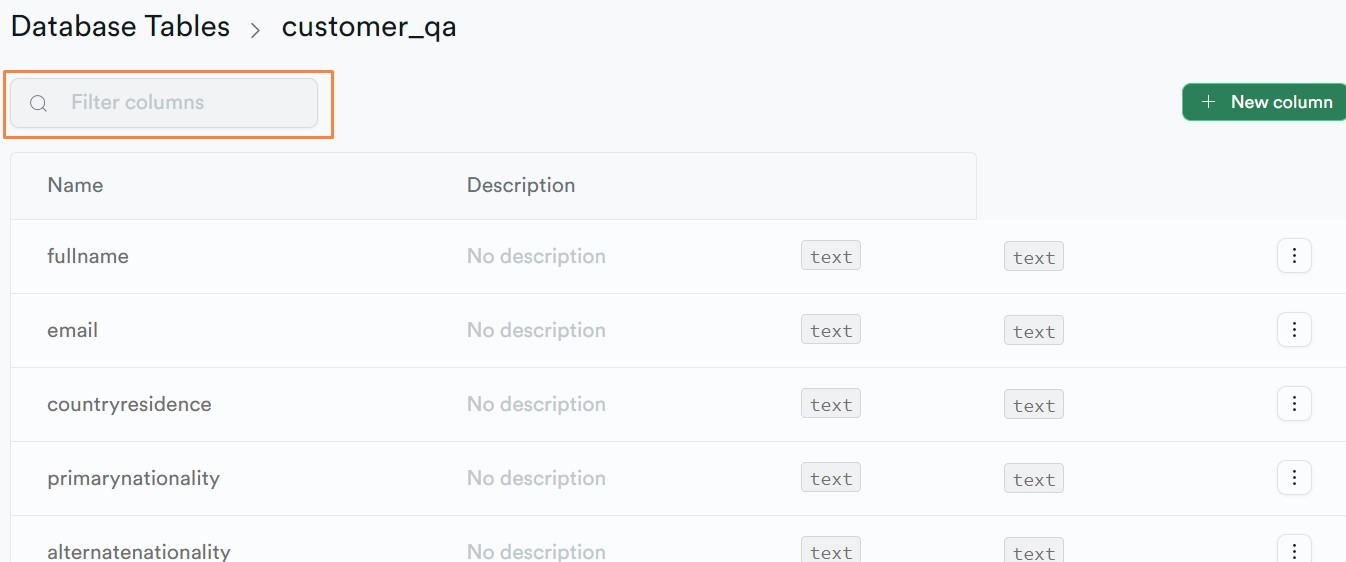
Task: Click the countryresidence column name
Action: click(129, 404)
